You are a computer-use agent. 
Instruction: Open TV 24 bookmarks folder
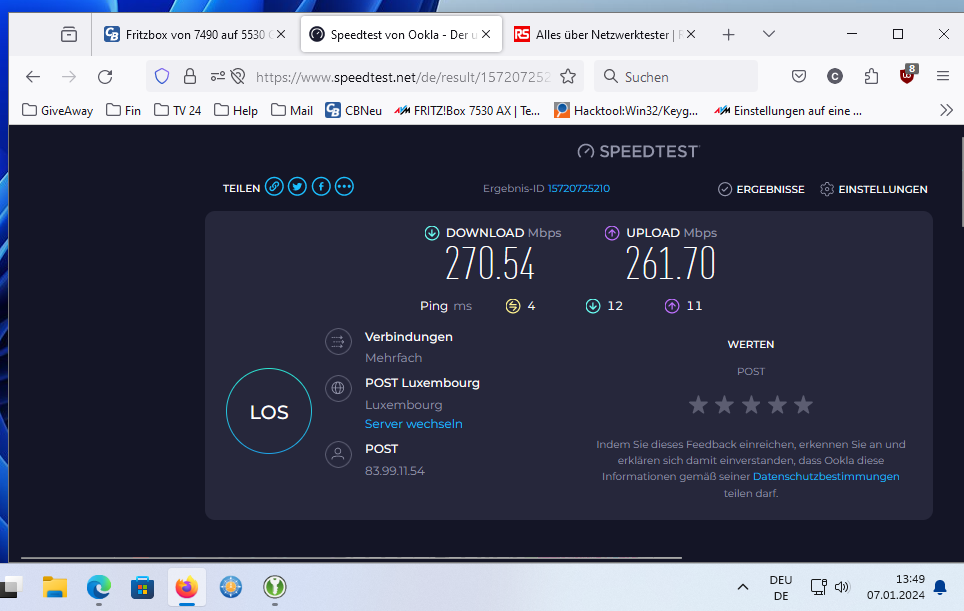pyautogui.click(x=178, y=111)
